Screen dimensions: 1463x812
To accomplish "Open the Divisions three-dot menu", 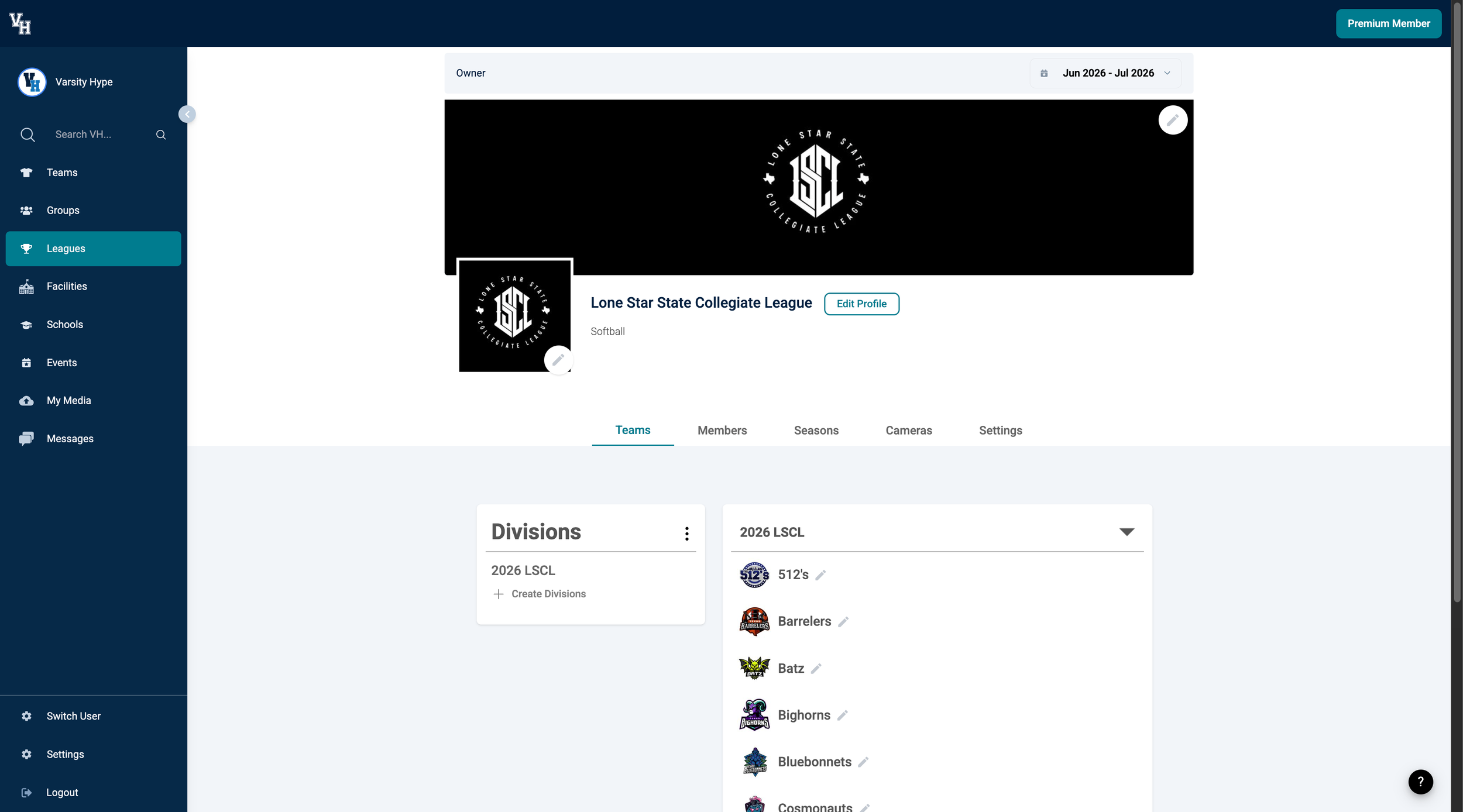I will pos(686,533).
